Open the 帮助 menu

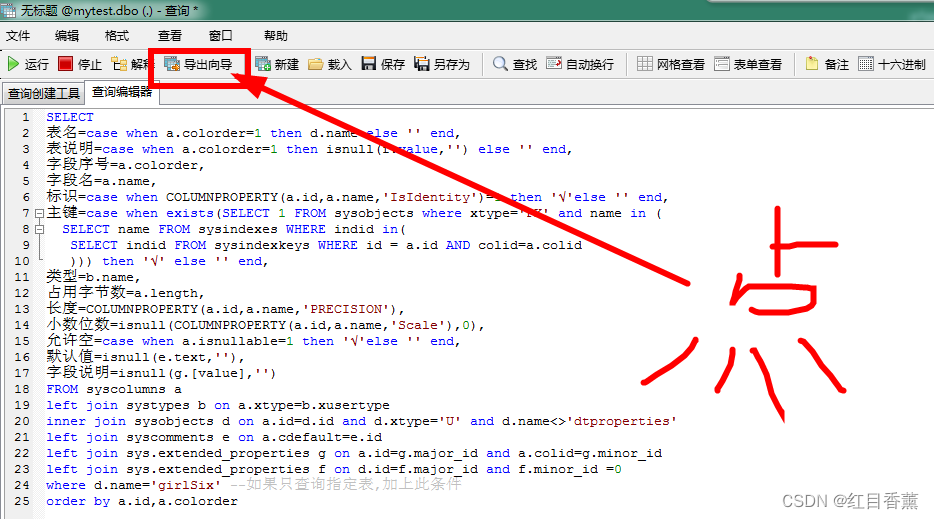coord(276,36)
